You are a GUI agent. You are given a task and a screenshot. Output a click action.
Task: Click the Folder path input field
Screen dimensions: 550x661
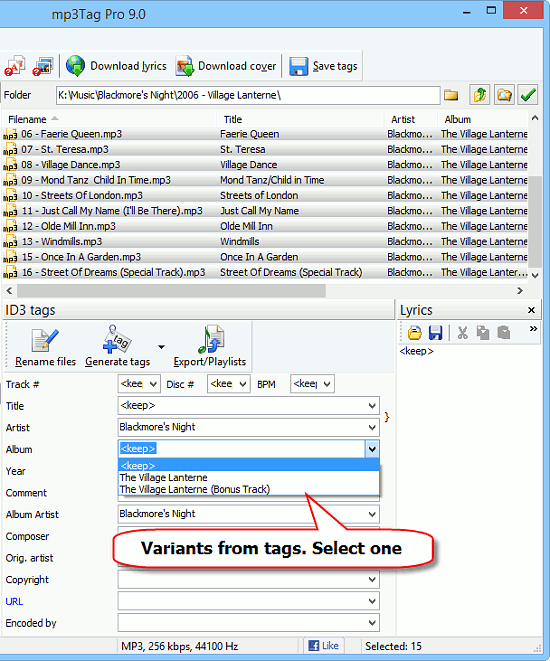point(248,95)
